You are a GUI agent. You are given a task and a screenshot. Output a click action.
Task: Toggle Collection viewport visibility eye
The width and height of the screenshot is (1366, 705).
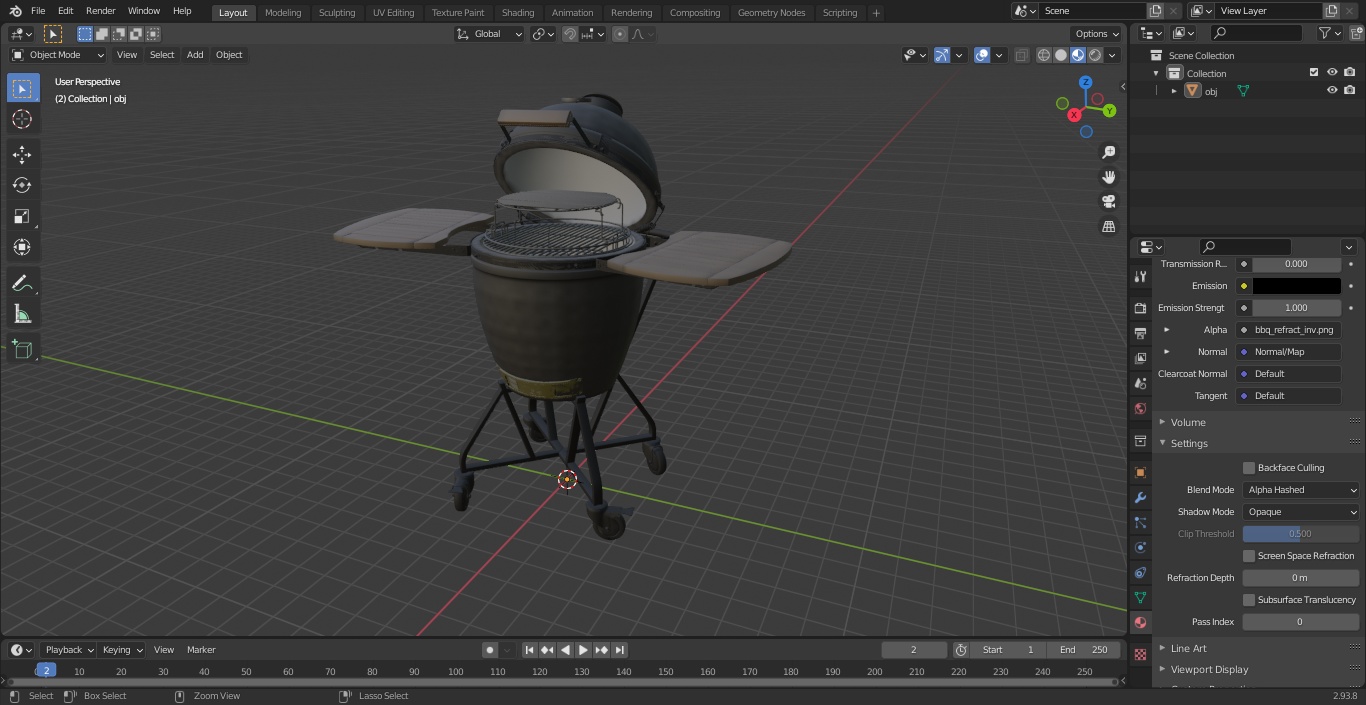(1332, 72)
